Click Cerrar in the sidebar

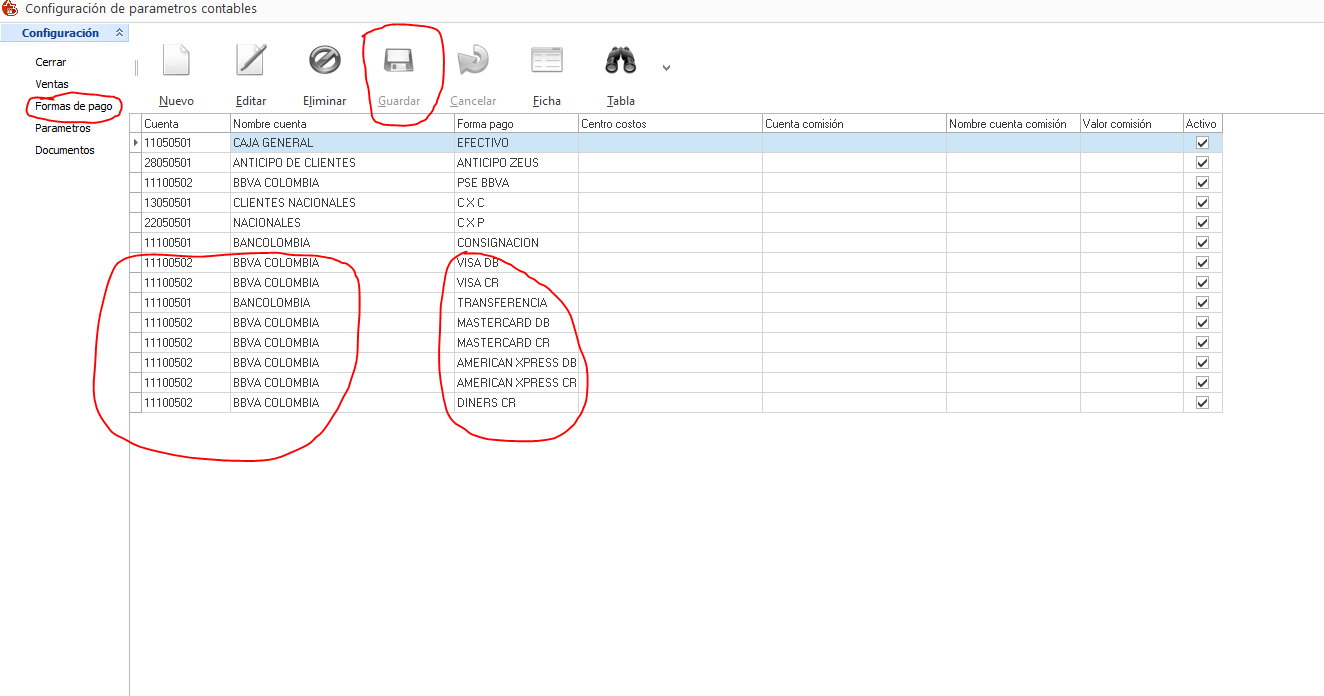(x=50, y=62)
